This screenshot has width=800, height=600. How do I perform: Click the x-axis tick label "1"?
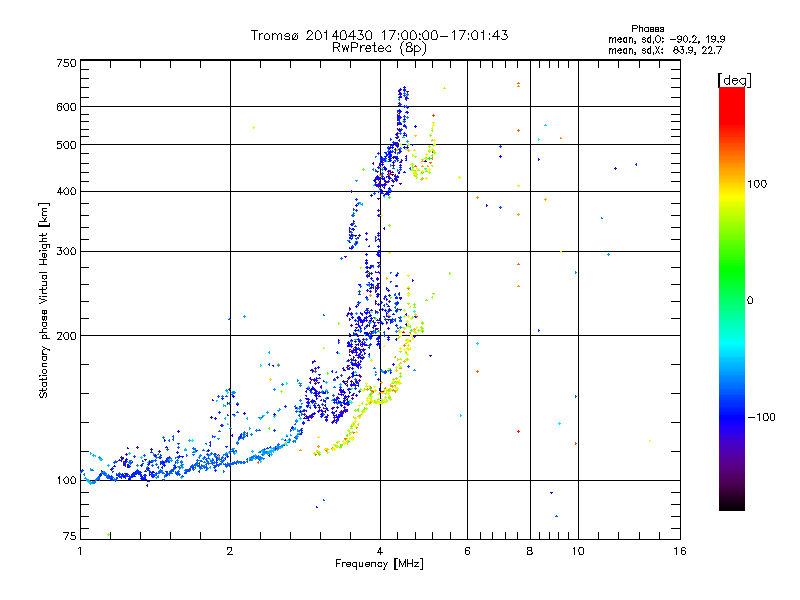click(80, 551)
